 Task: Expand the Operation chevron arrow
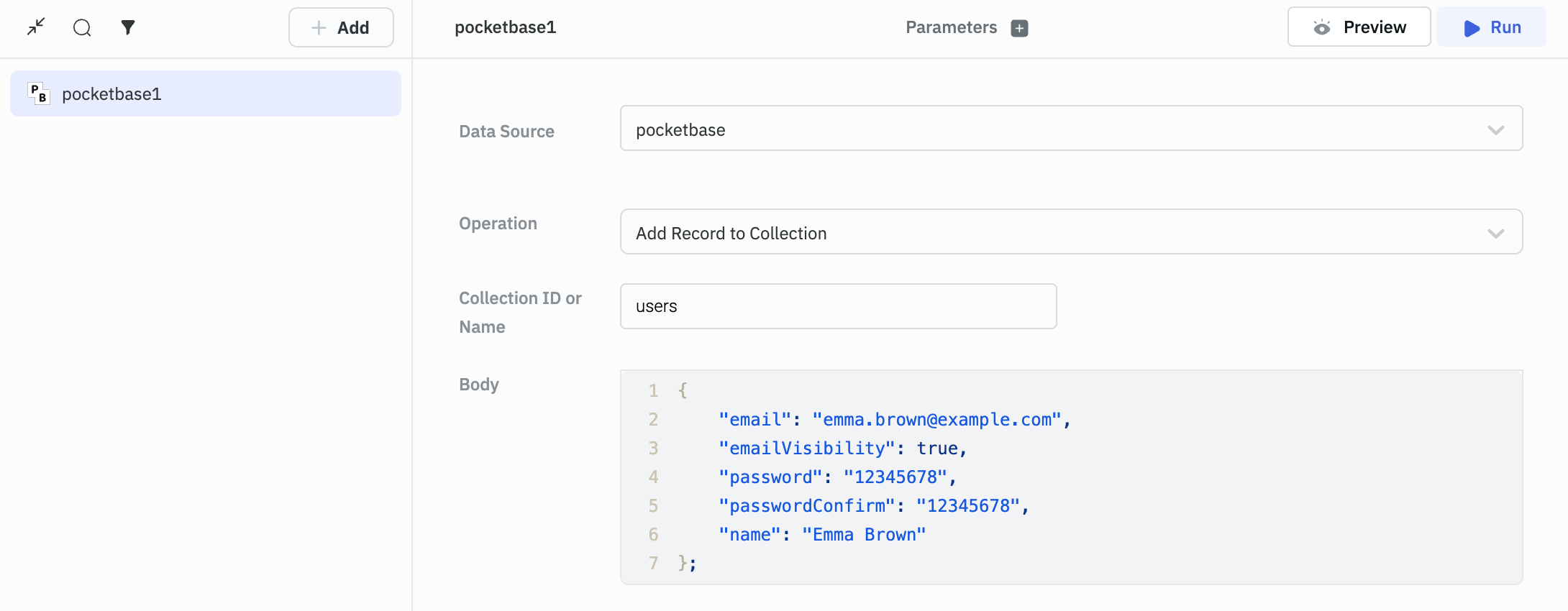click(x=1496, y=234)
